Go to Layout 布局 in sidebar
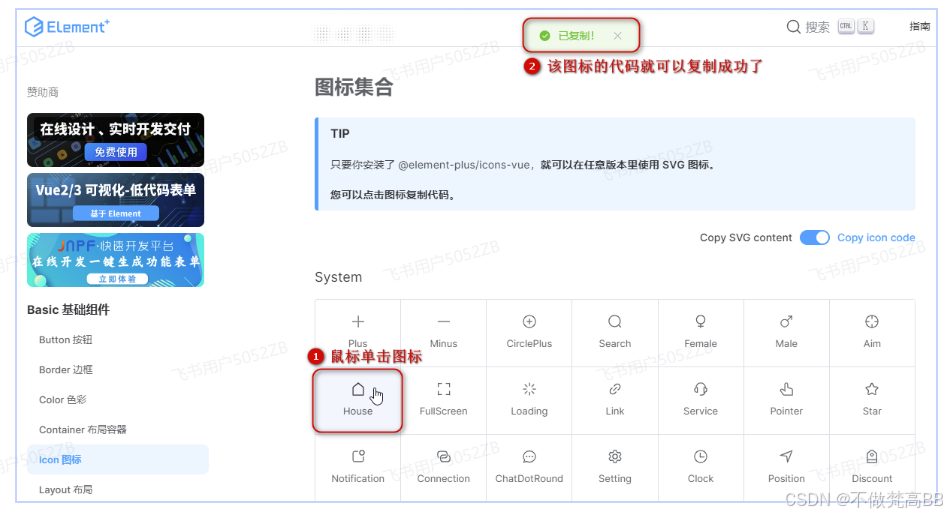947x515 pixels. tap(66, 490)
